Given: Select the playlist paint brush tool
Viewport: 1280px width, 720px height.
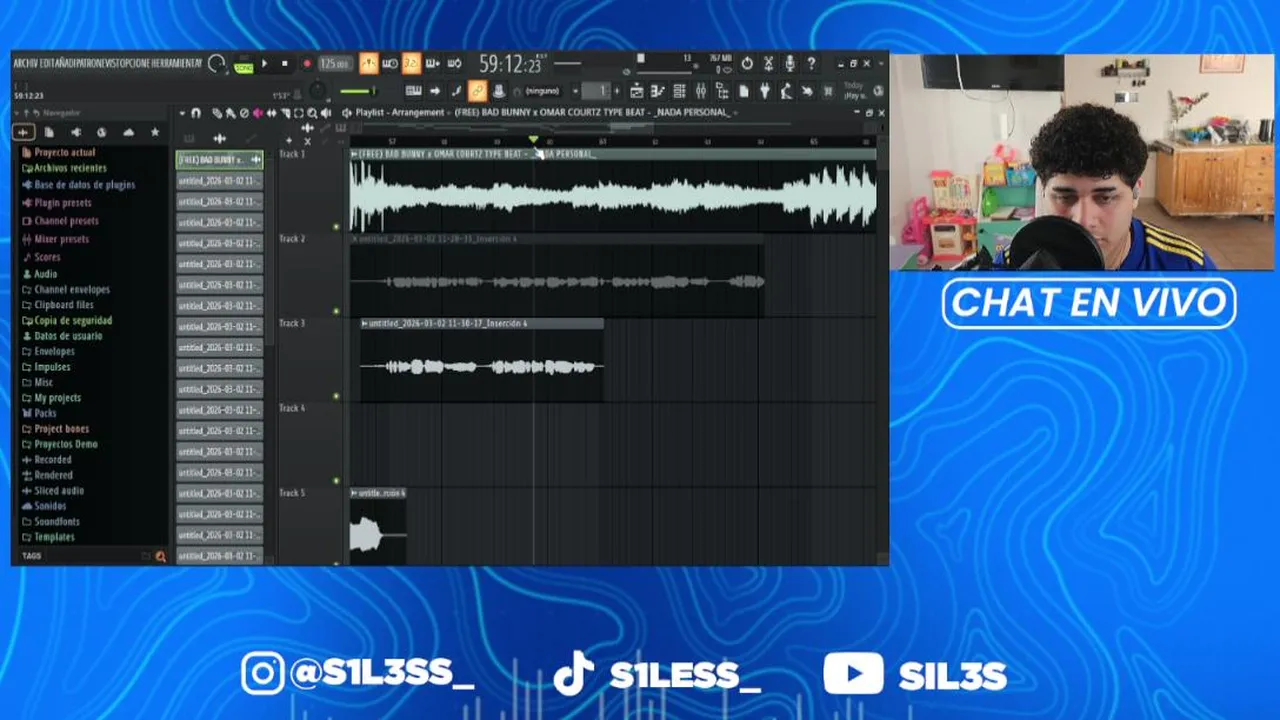Looking at the screenshot, I should [230, 113].
